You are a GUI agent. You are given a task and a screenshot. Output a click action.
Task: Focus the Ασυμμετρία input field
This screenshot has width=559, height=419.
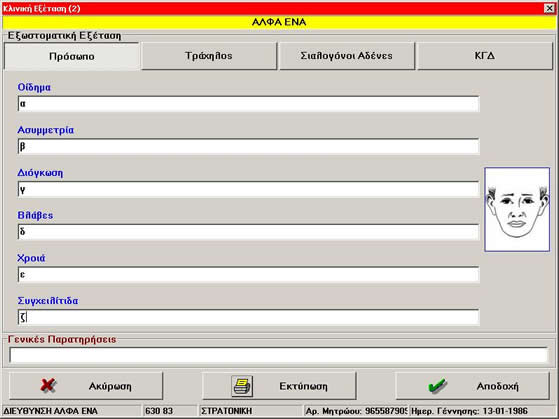pyautogui.click(x=248, y=146)
